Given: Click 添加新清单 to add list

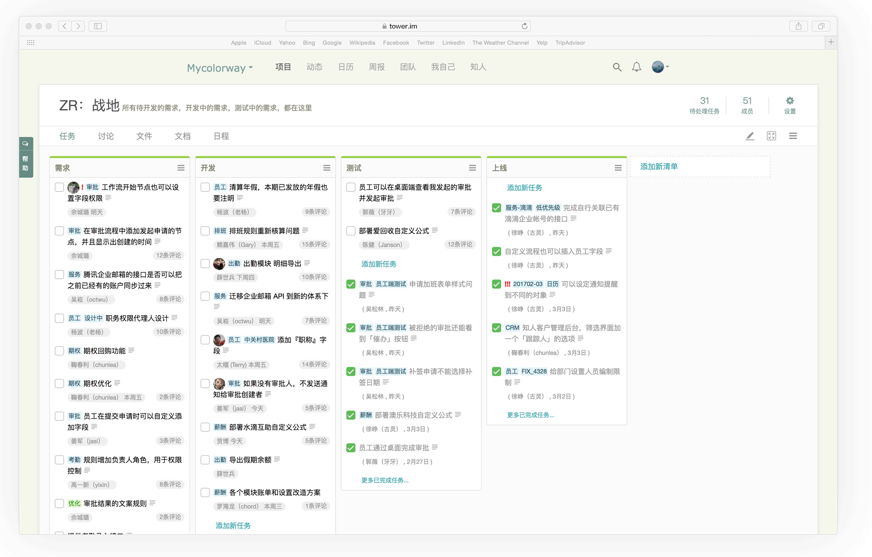Looking at the screenshot, I should click(x=659, y=167).
